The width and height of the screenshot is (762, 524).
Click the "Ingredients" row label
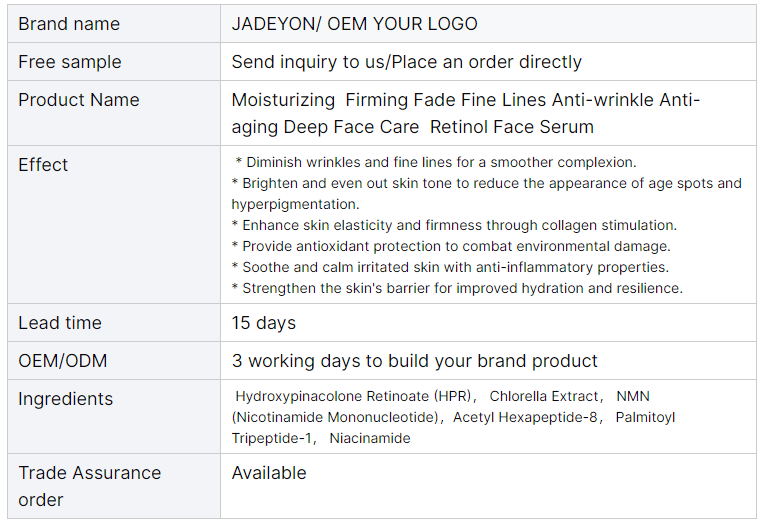[66, 399]
